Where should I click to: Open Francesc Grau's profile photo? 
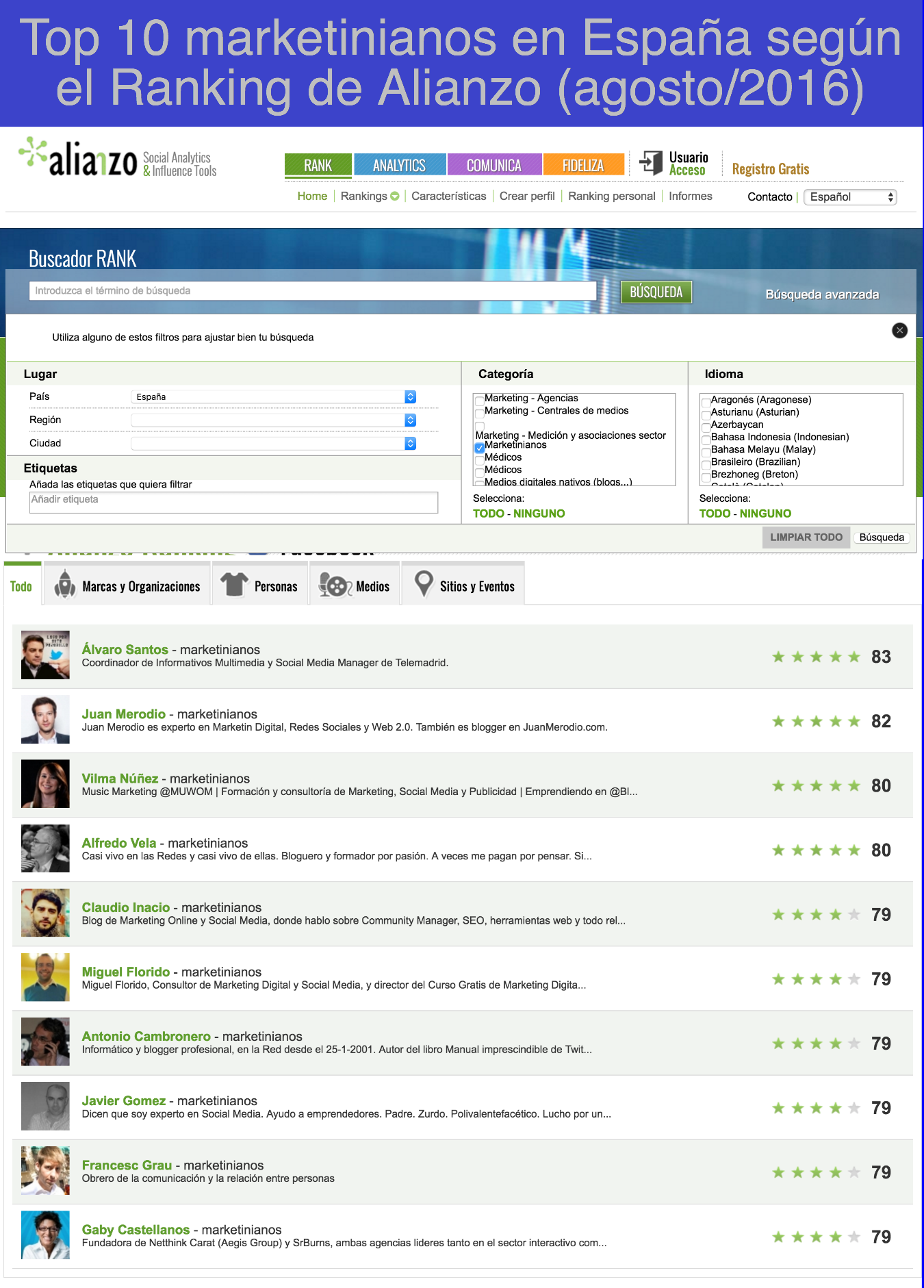pos(45,1170)
